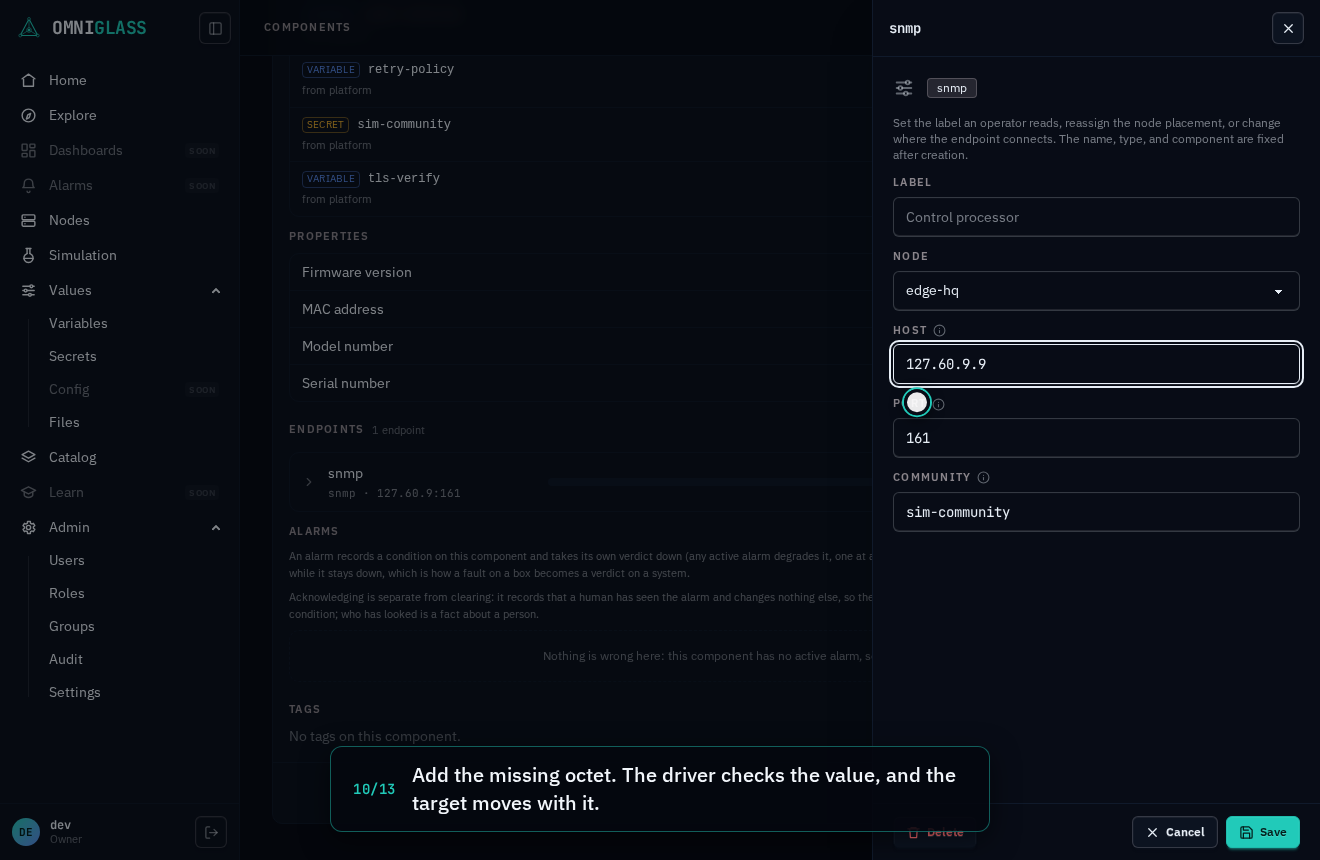Open Settings under Admin
The height and width of the screenshot is (860, 1320).
pyautogui.click(x=75, y=692)
